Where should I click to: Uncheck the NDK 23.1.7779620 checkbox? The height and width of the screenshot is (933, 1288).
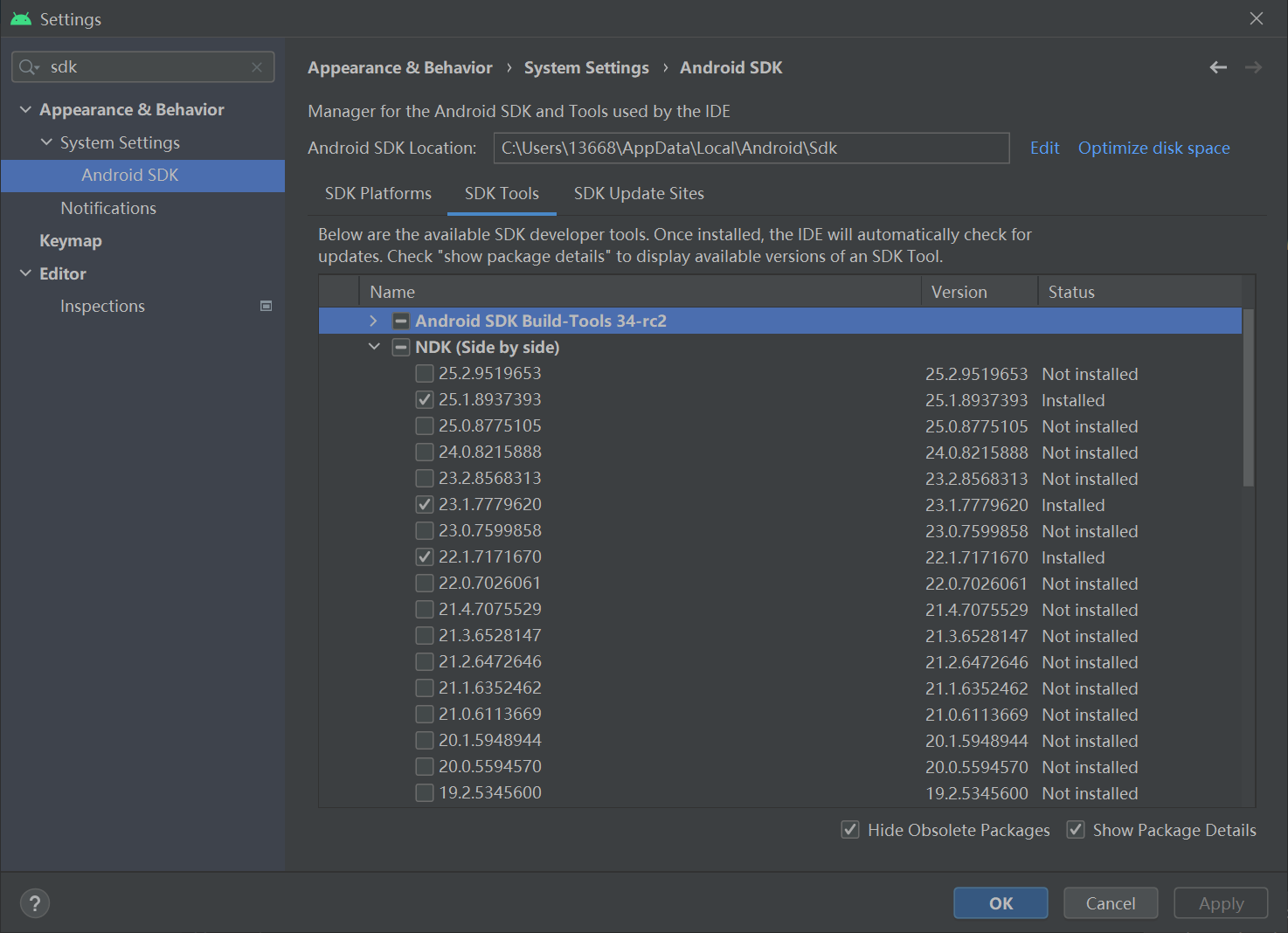pos(425,504)
